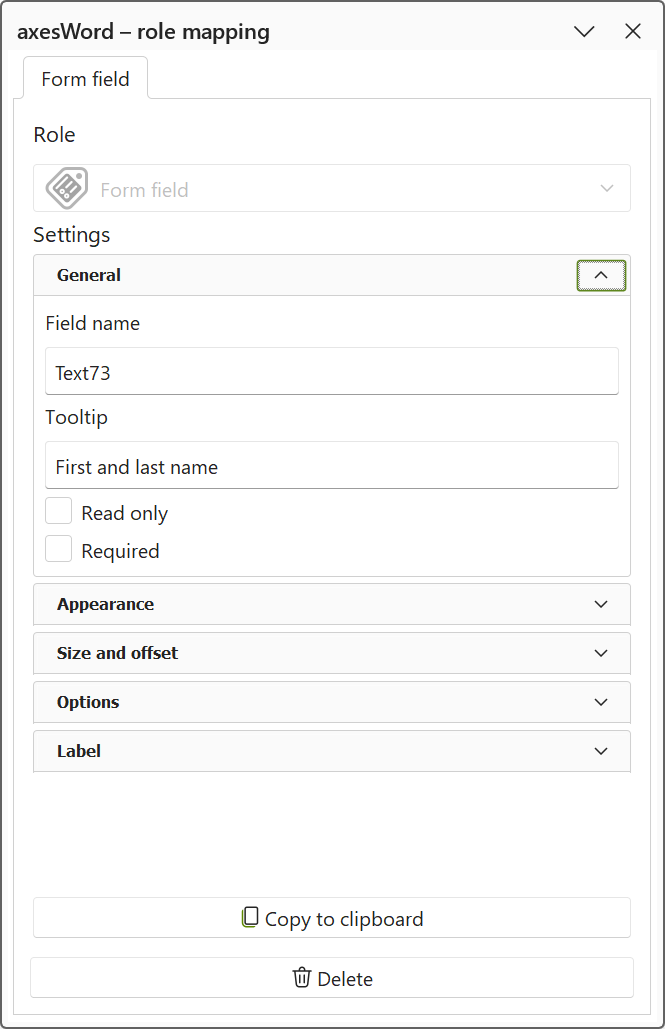Click the Form field tag icon
The image size is (665, 1029).
pos(67,188)
